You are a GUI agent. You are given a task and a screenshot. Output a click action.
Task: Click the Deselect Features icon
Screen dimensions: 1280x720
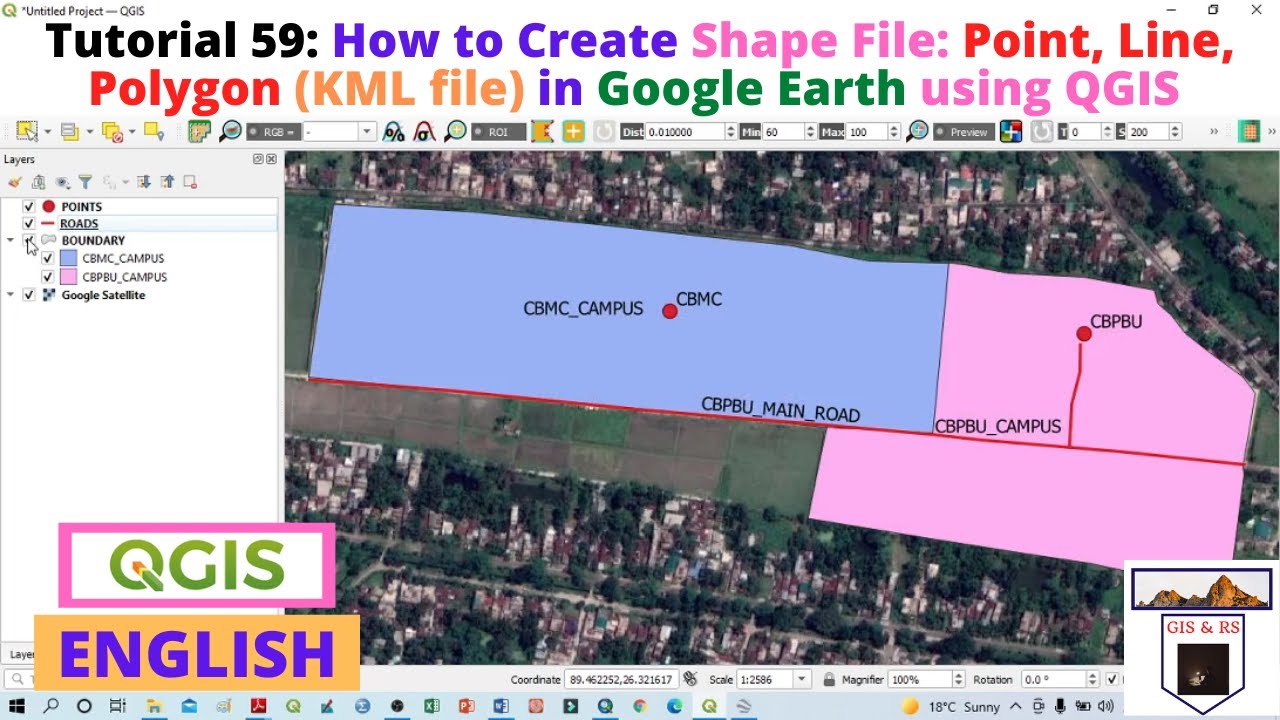pyautogui.click(x=112, y=131)
